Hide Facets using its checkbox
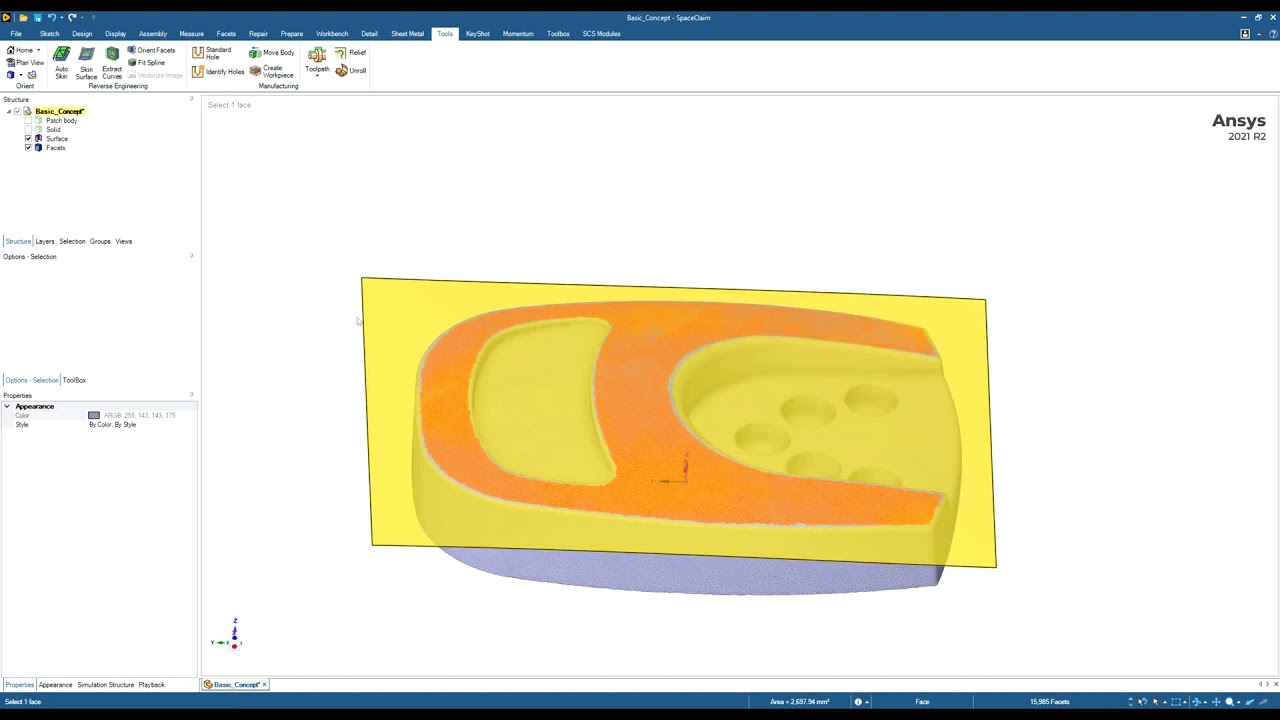 point(28,148)
